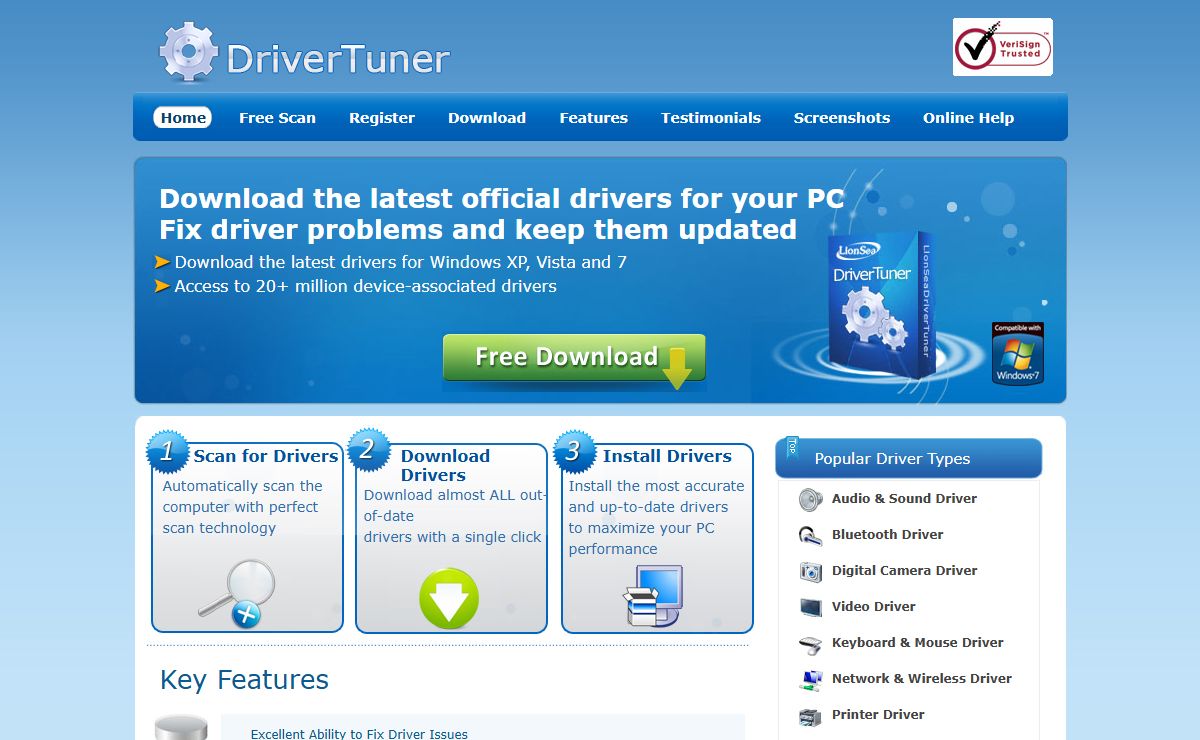Click 'Install the most accurate' description text
Viewport: 1200px width, 740px height.
[657, 517]
